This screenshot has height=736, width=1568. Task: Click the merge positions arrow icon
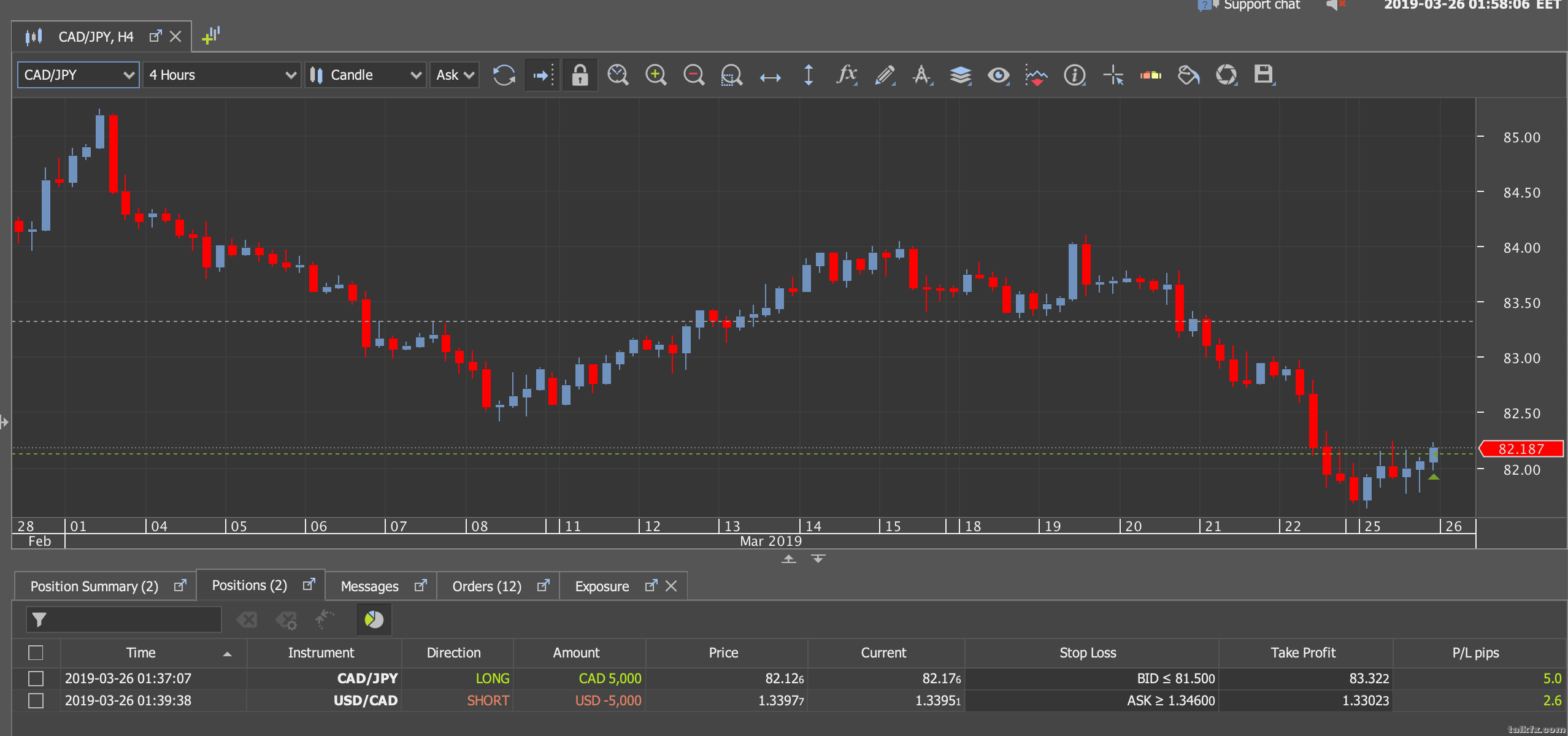point(325,619)
